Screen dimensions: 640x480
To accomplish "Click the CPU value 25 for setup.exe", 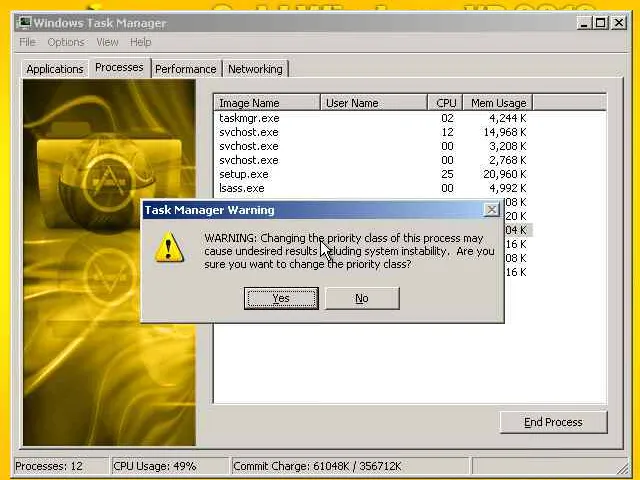I will 447,174.
